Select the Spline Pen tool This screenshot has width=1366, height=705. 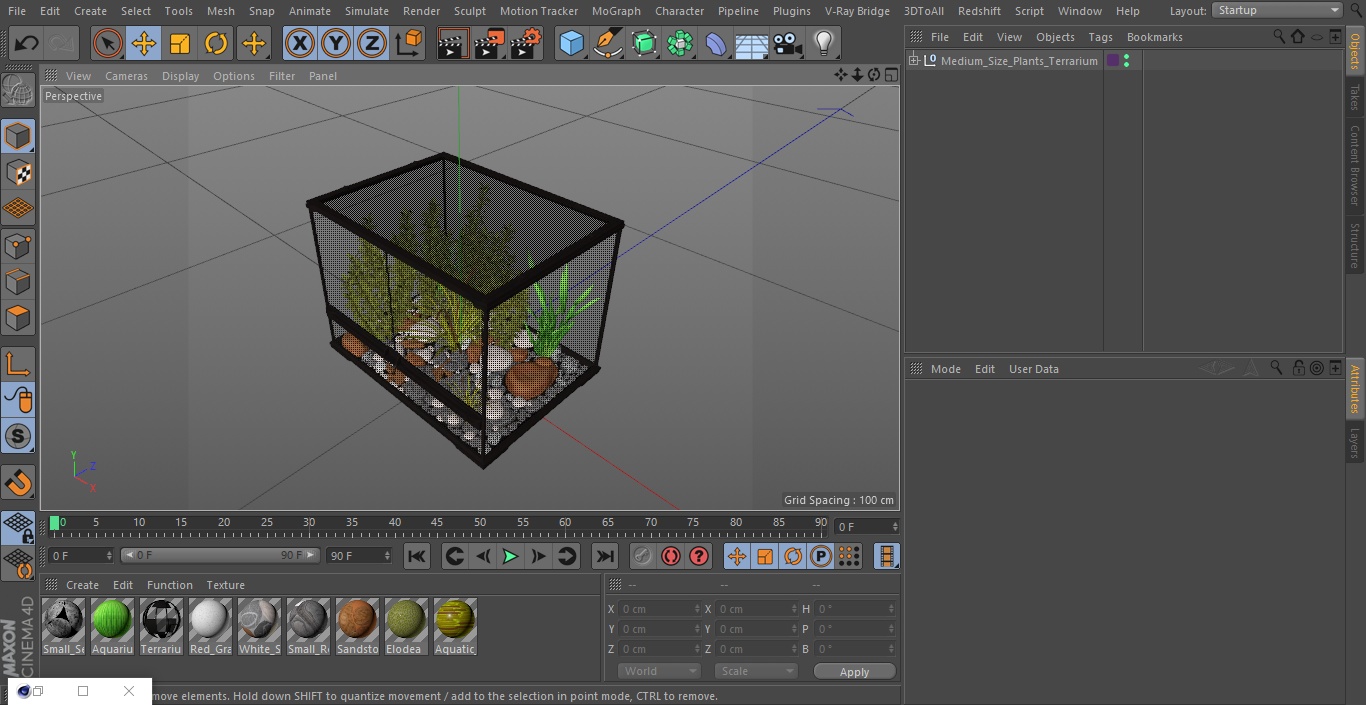pos(608,43)
